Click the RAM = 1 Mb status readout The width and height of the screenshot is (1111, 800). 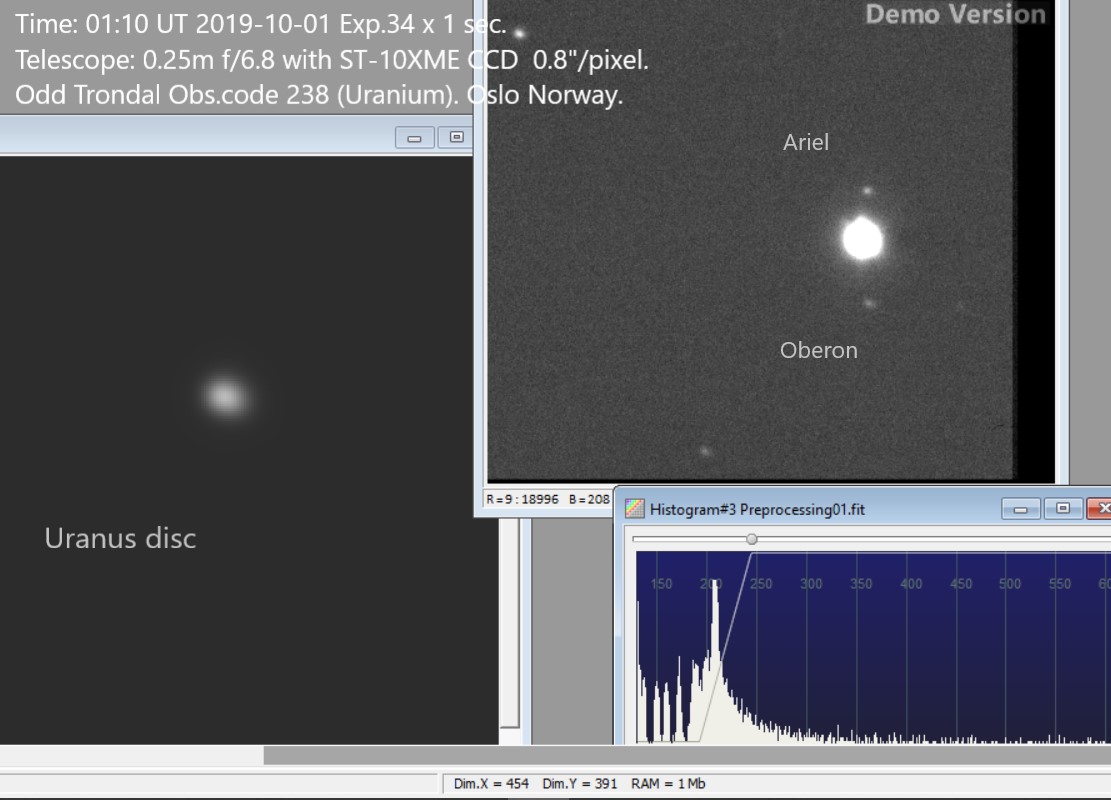pos(668,784)
